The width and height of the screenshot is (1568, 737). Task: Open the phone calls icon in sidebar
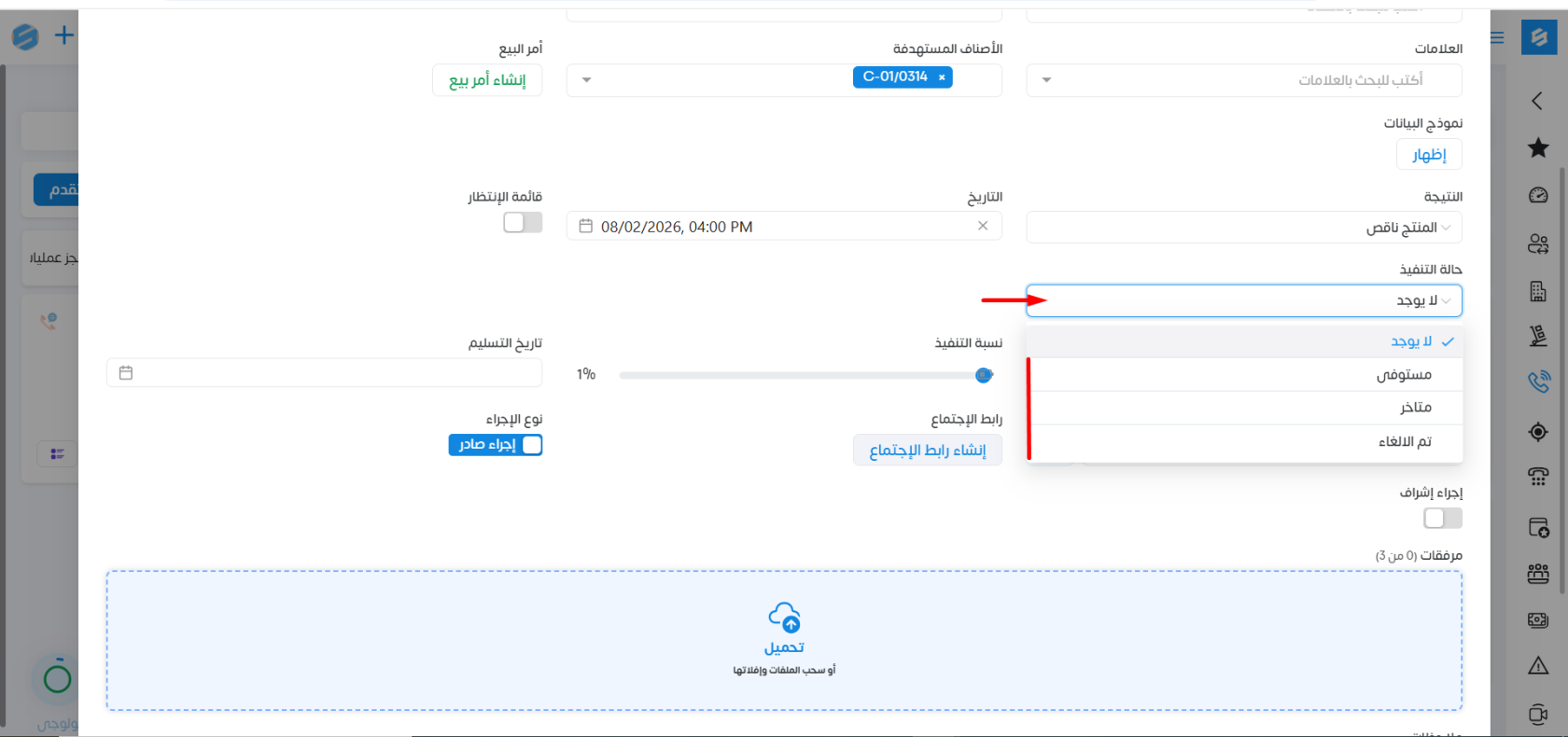tap(1538, 381)
